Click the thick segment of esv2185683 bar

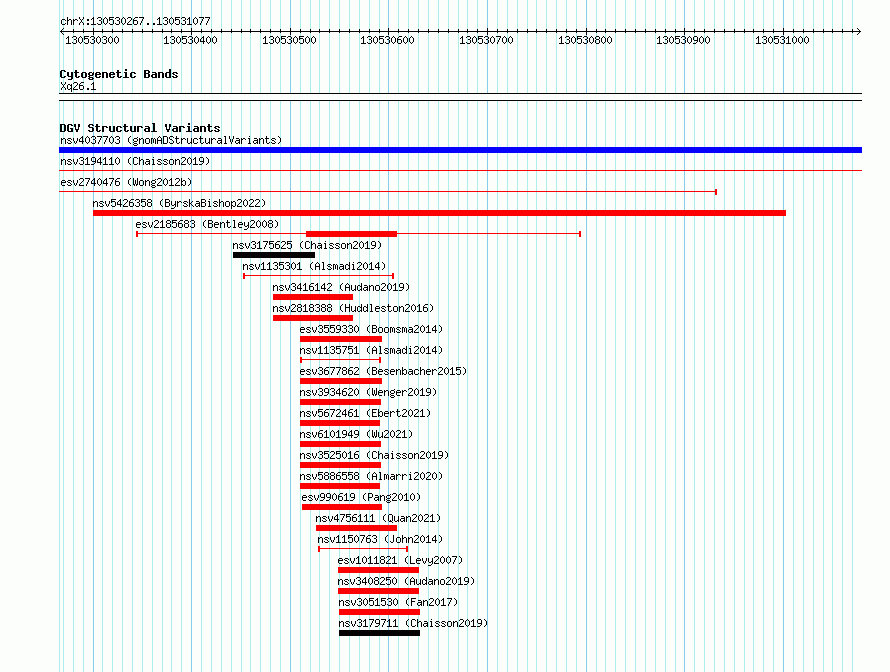pyautogui.click(x=351, y=234)
